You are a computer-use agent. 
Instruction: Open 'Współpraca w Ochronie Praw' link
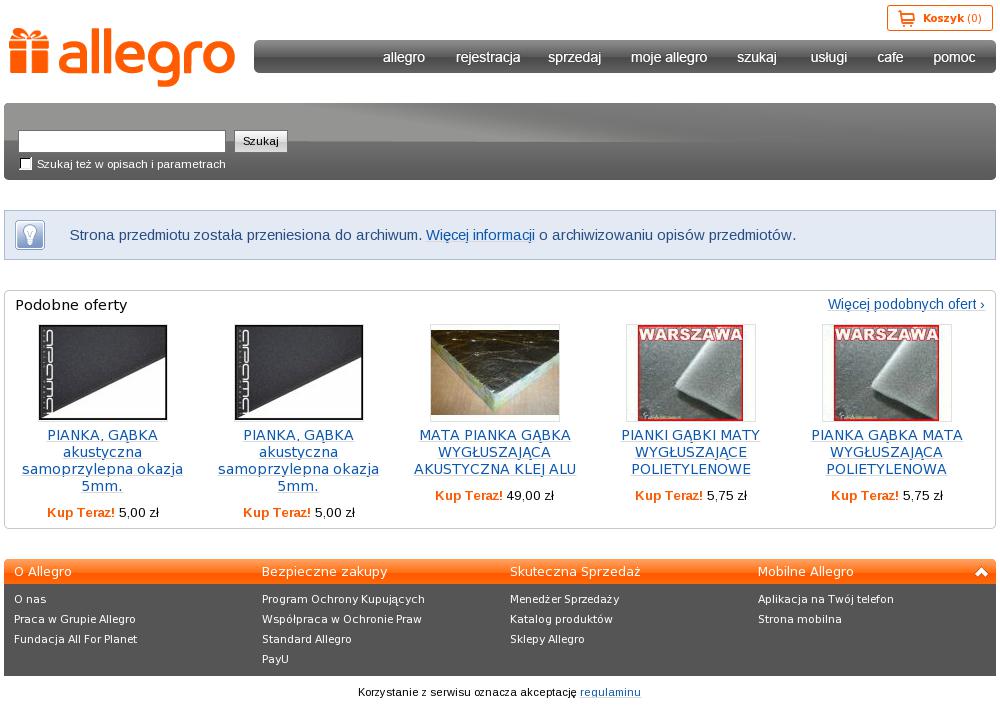[x=342, y=619]
